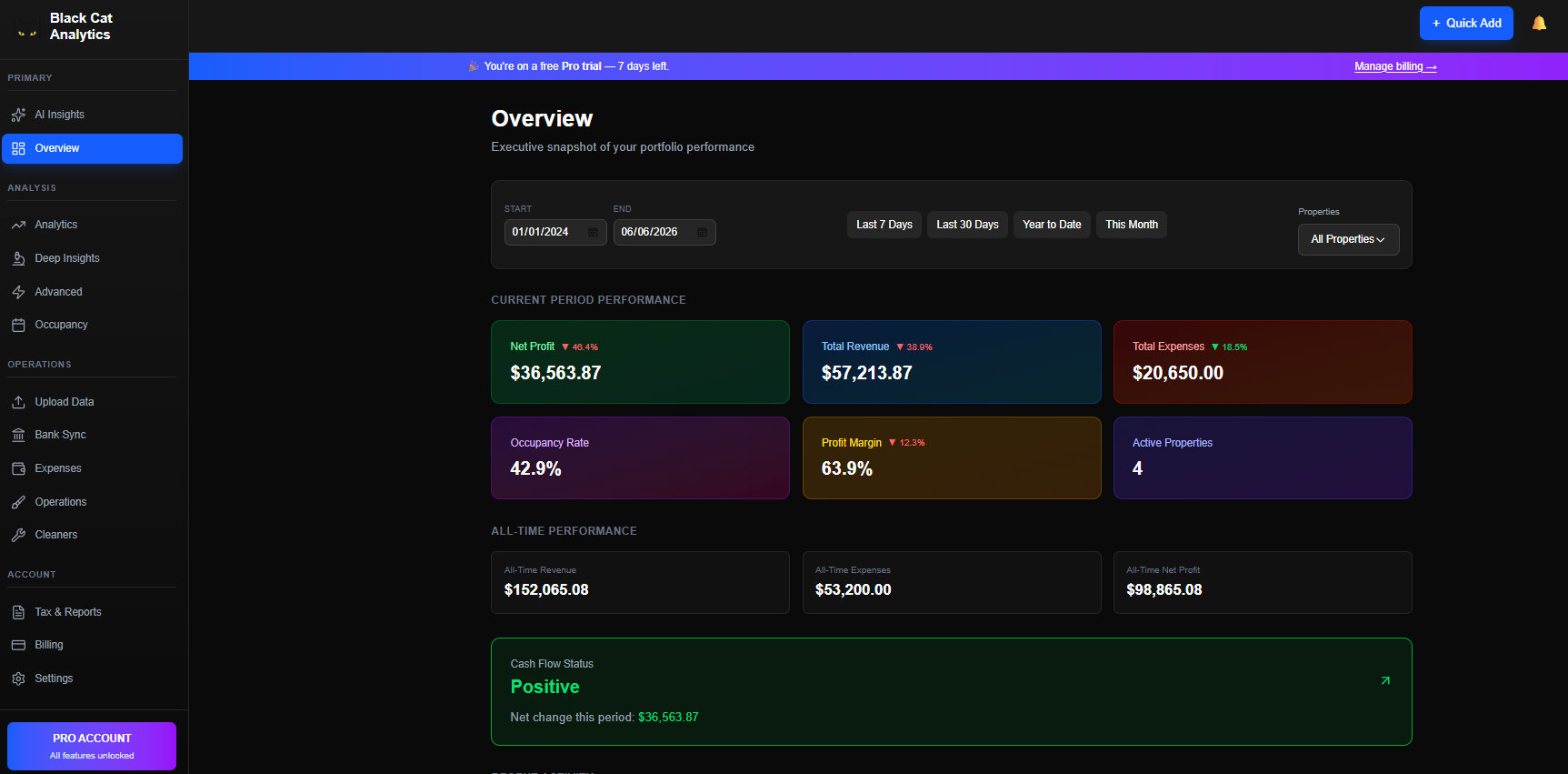Follow the Manage billing link
This screenshot has width=1568, height=774.
(x=1395, y=66)
